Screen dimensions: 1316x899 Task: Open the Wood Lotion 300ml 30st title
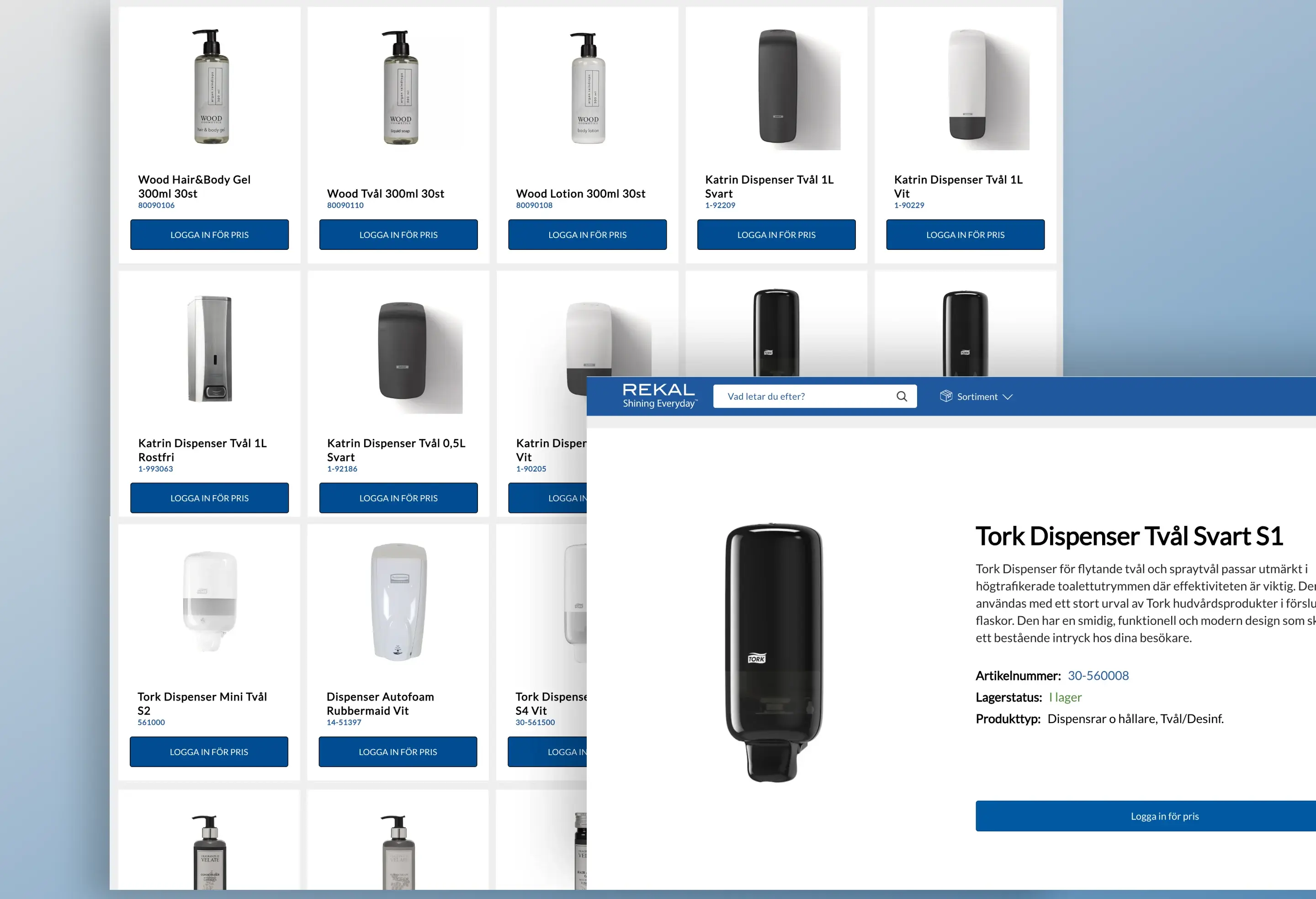pyautogui.click(x=580, y=194)
